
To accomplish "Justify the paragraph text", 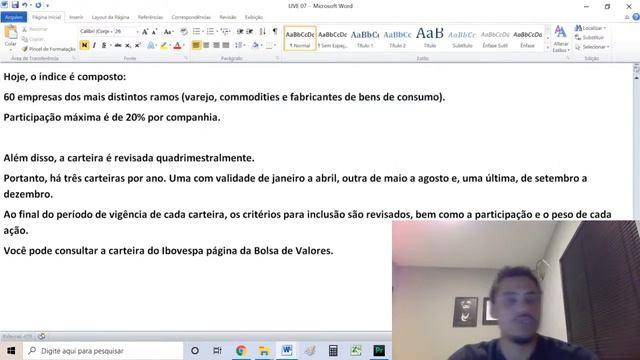I will pos(226,45).
